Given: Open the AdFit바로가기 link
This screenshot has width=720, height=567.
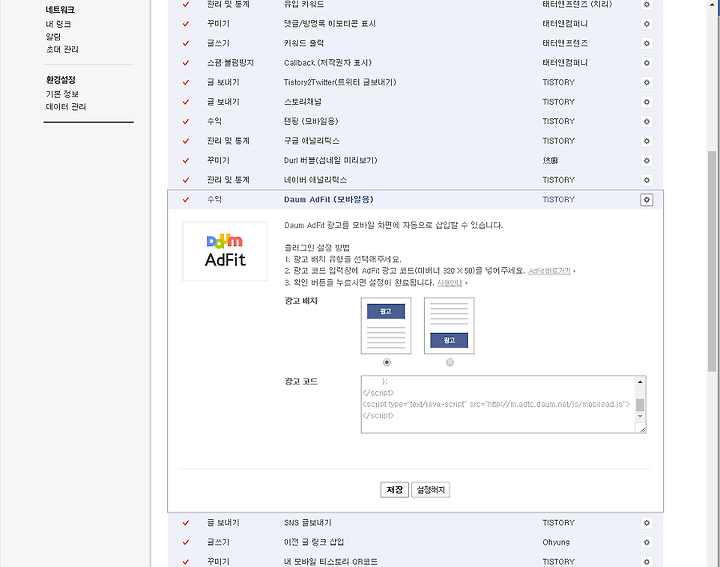Looking at the screenshot, I should (549, 271).
